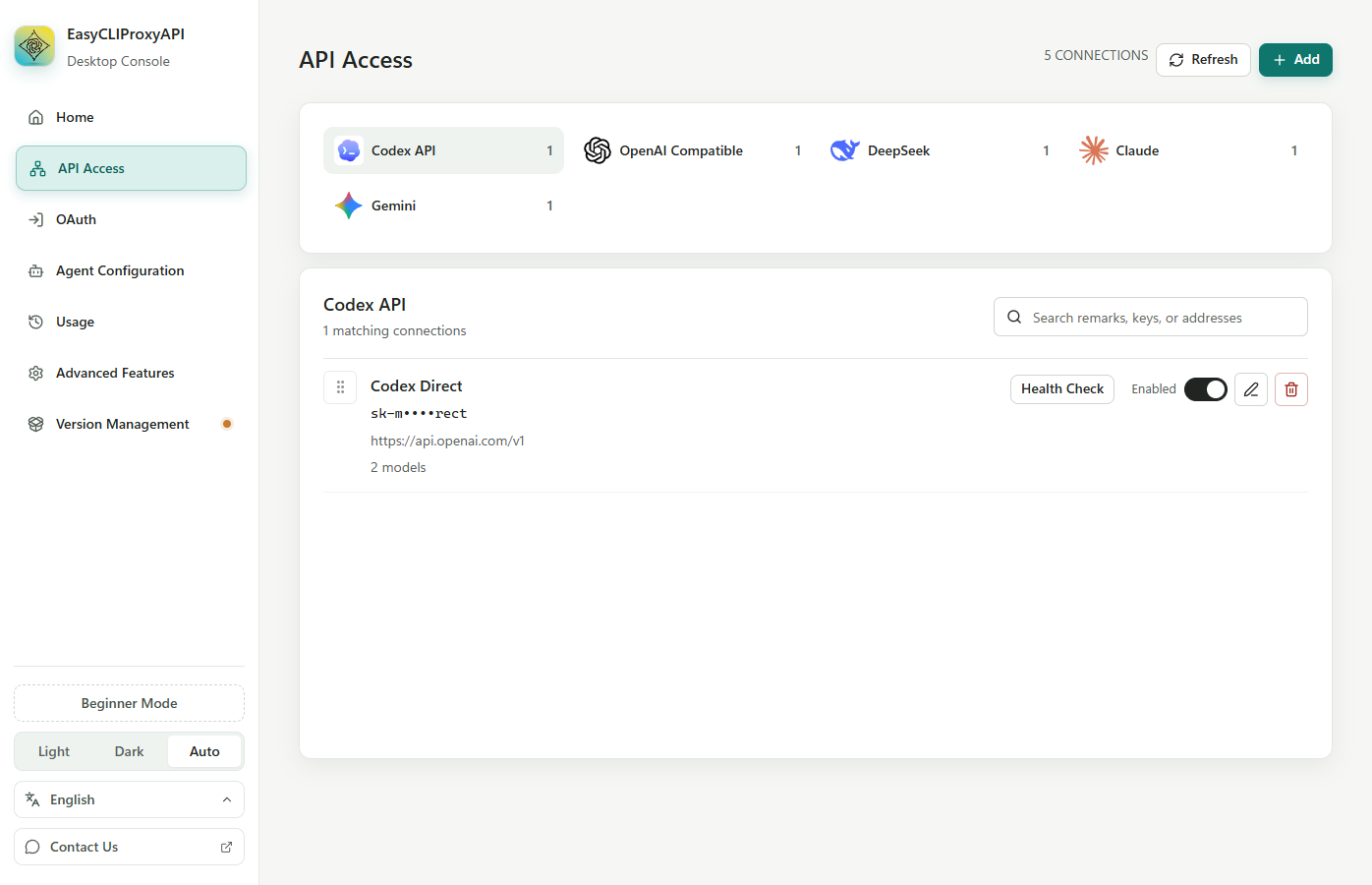Click the https://api.openai.com/v1 address
The width and height of the screenshot is (1372, 885).
pos(447,441)
